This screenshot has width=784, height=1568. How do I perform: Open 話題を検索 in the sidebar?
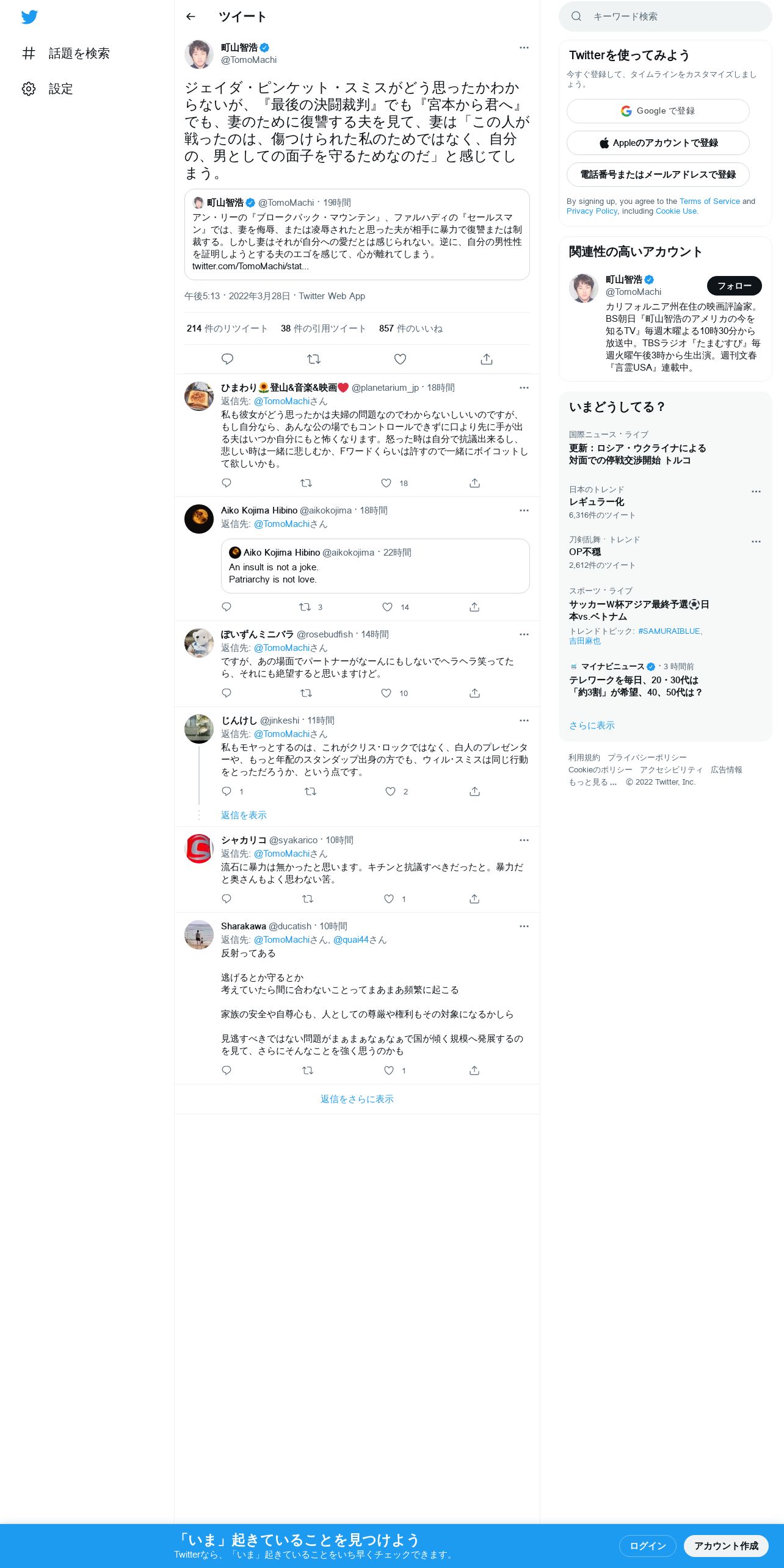coord(66,53)
